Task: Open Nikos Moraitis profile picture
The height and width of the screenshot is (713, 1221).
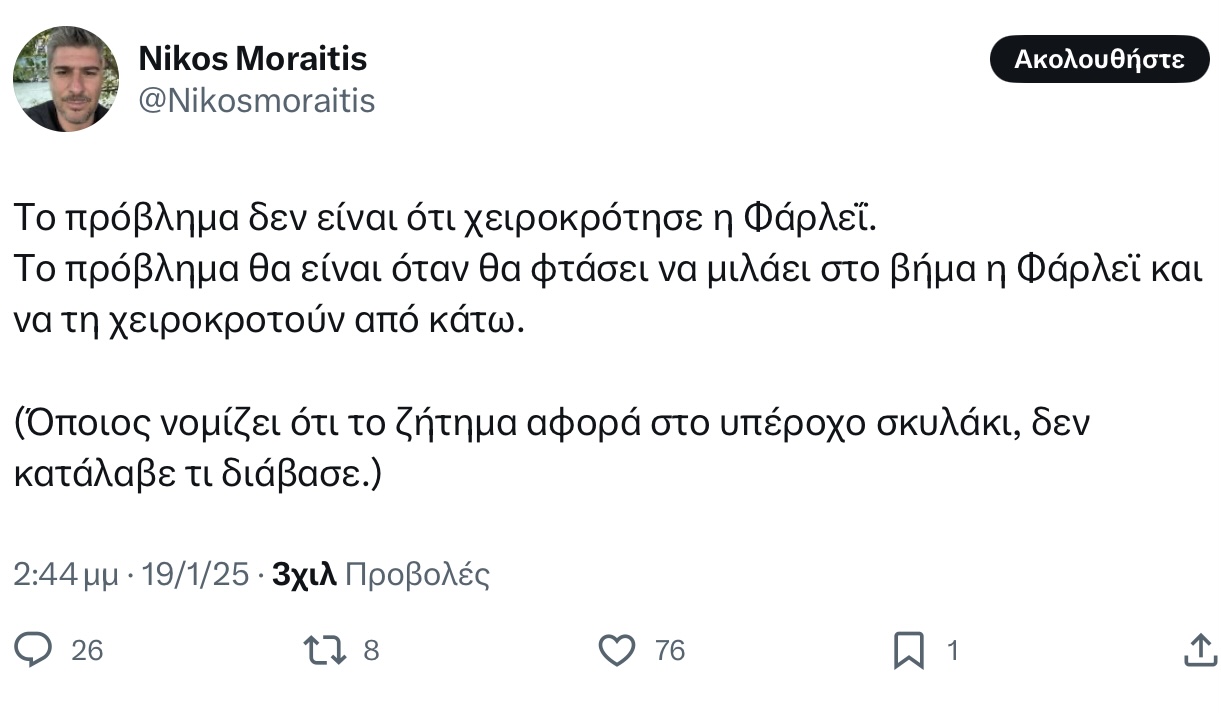Action: [66, 79]
